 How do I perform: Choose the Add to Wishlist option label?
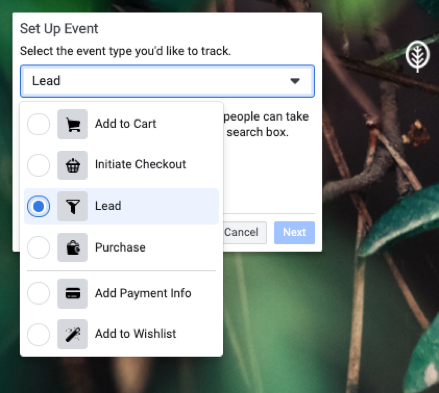click(135, 334)
